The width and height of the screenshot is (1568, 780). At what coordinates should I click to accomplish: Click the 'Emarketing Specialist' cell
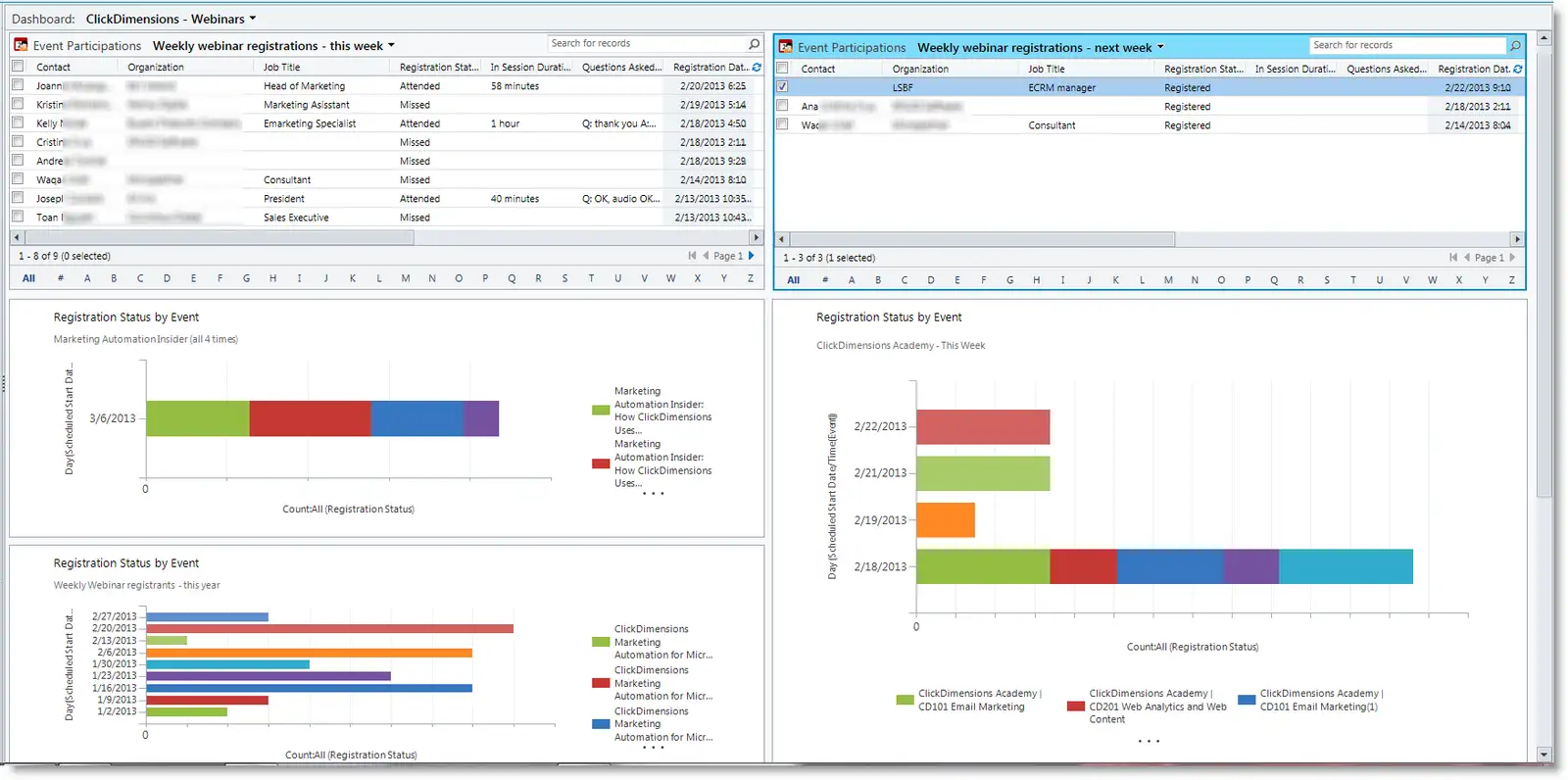310,123
